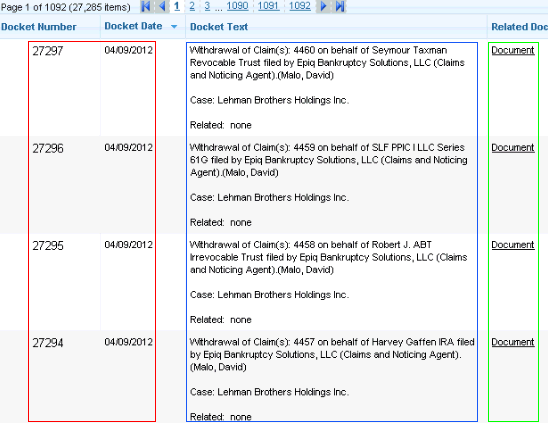
Task: Sort by Docket Number column header
Action: pyautogui.click(x=38, y=27)
